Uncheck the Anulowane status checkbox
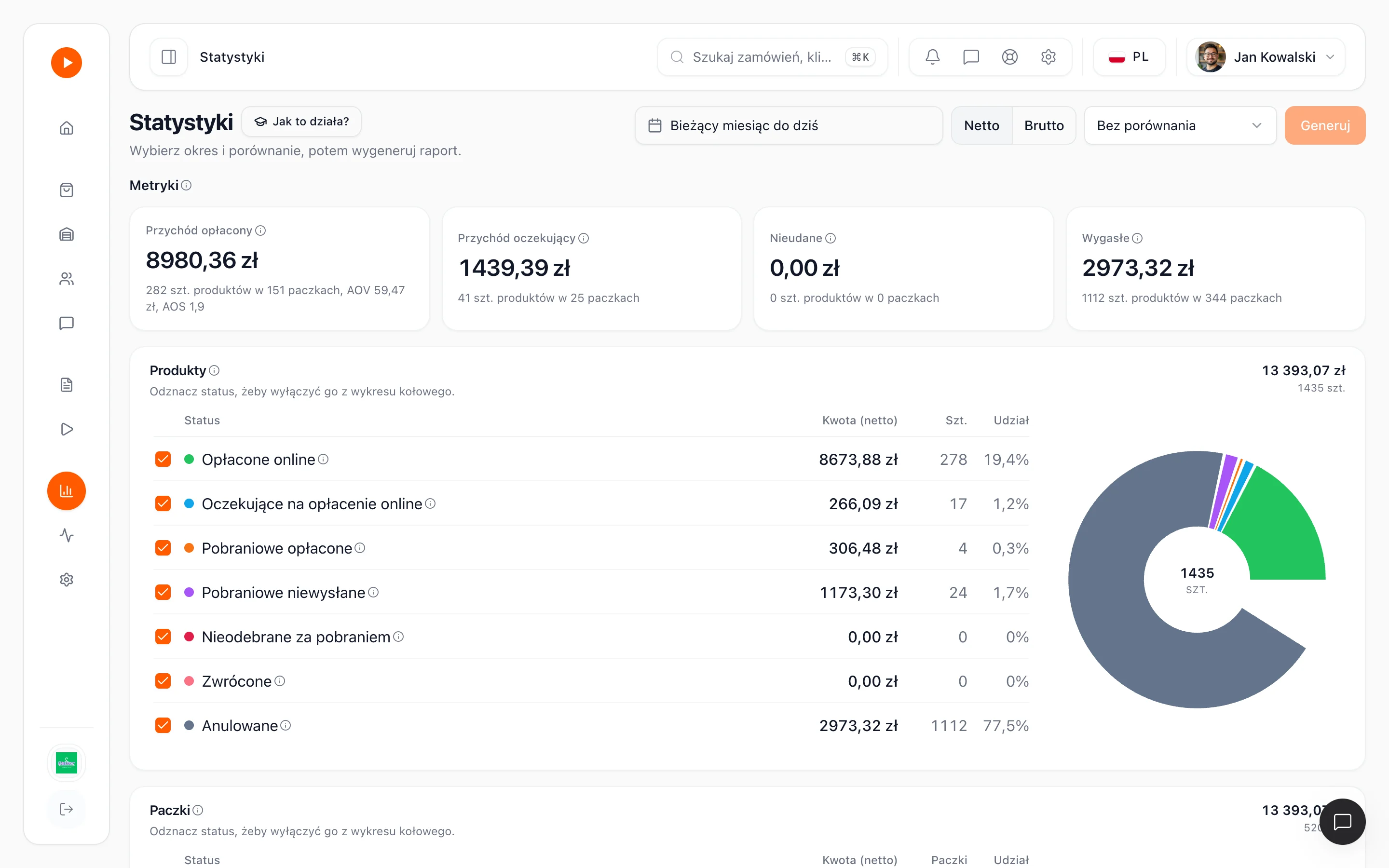The height and width of the screenshot is (868, 1389). coord(163,725)
